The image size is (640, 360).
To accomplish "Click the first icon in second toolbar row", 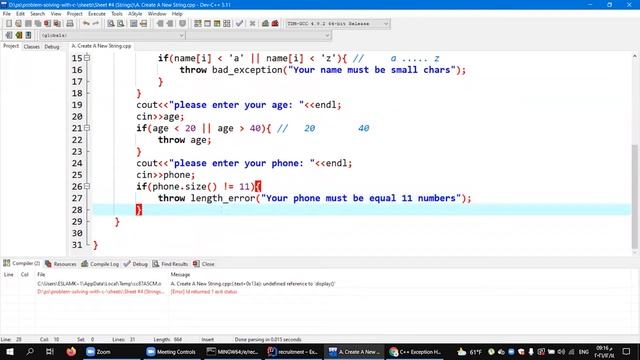I will [x=9, y=35].
